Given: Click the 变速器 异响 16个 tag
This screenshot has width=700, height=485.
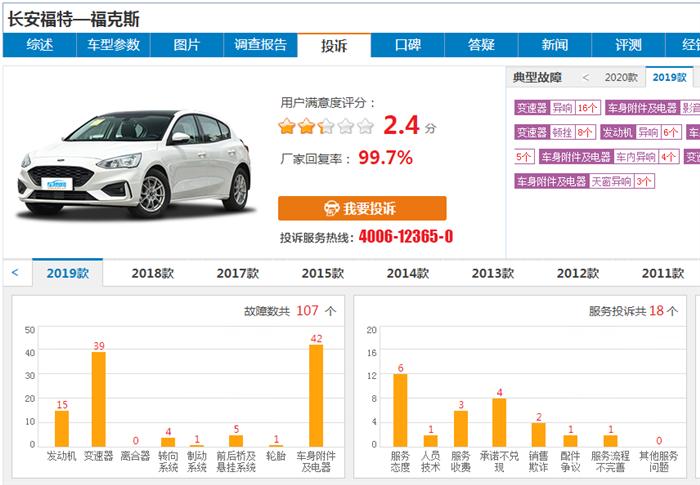Looking at the screenshot, I should pyautogui.click(x=557, y=108).
